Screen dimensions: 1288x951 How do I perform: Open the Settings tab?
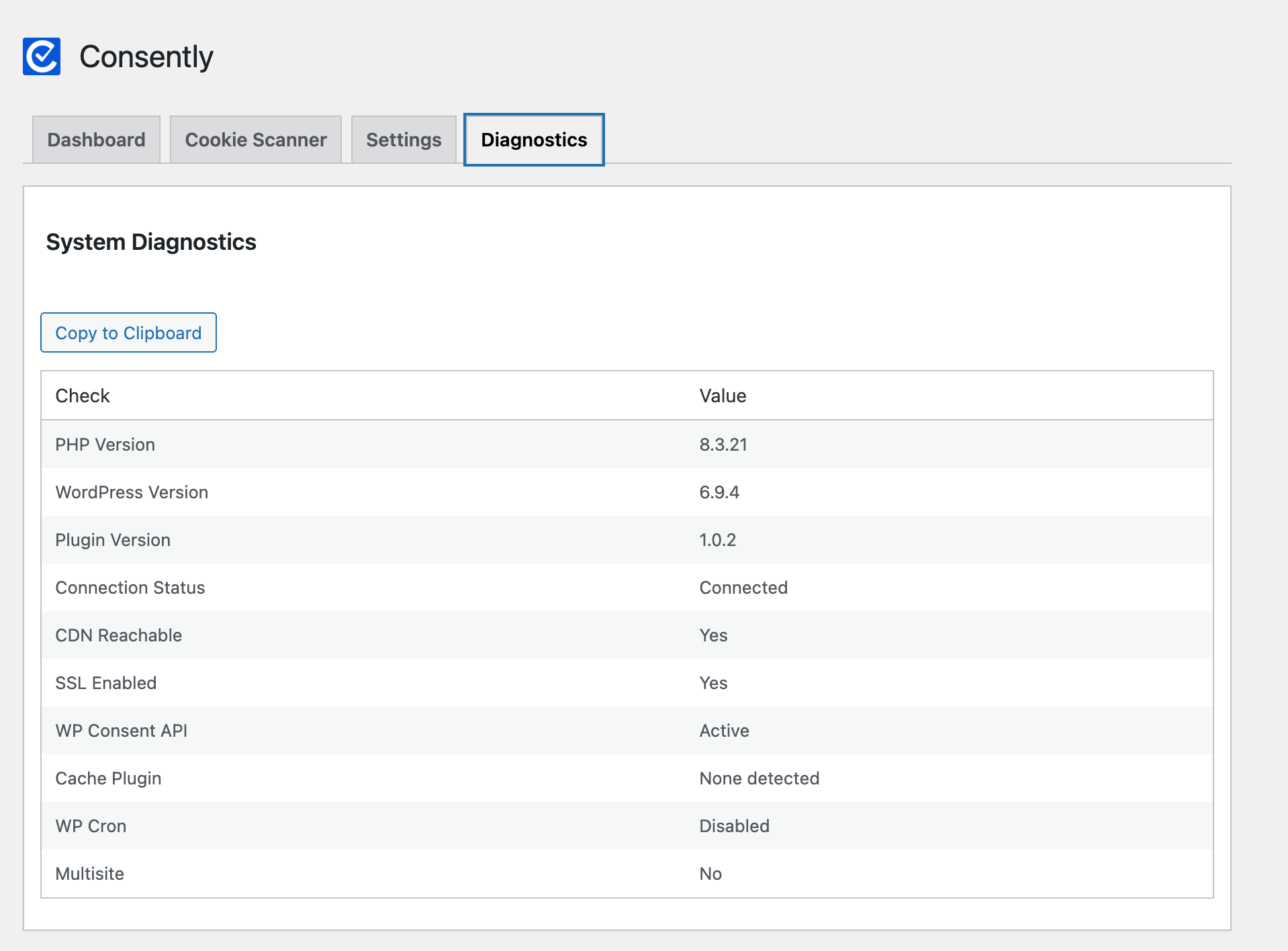404,140
